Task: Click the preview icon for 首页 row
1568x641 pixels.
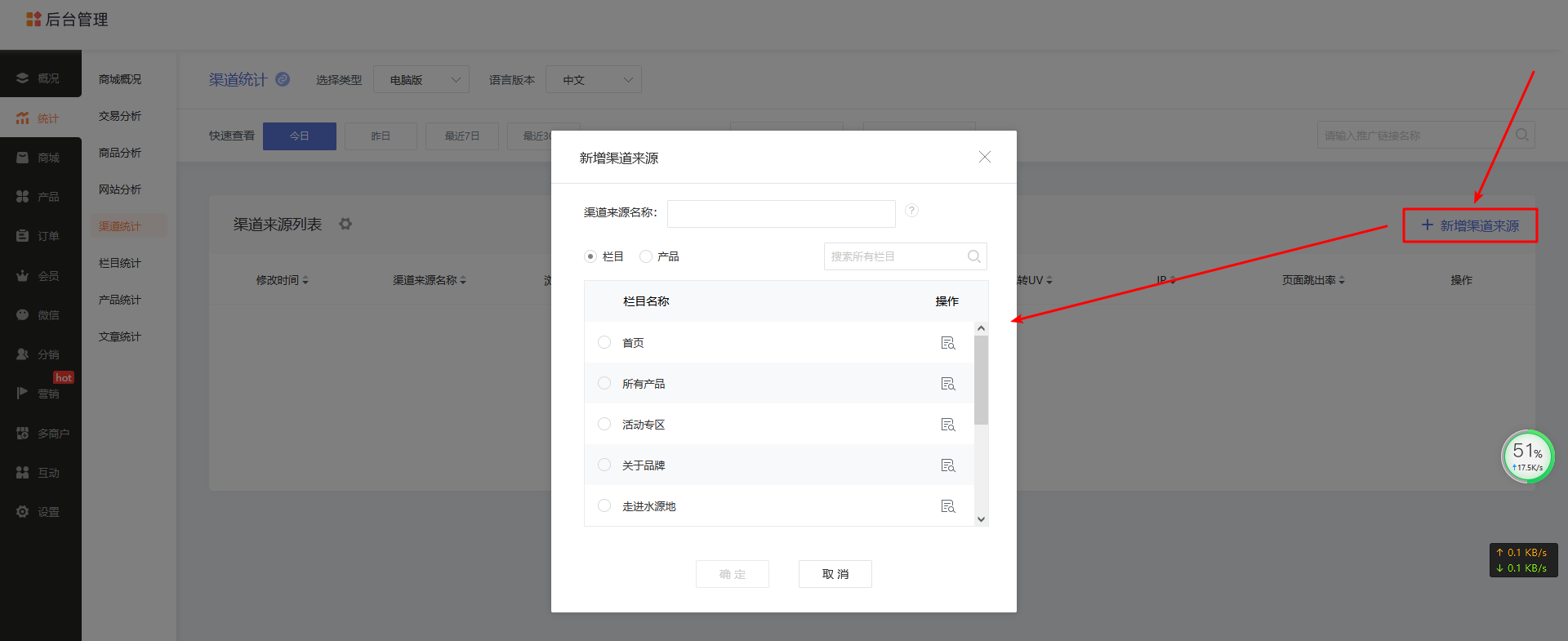Action: click(947, 343)
